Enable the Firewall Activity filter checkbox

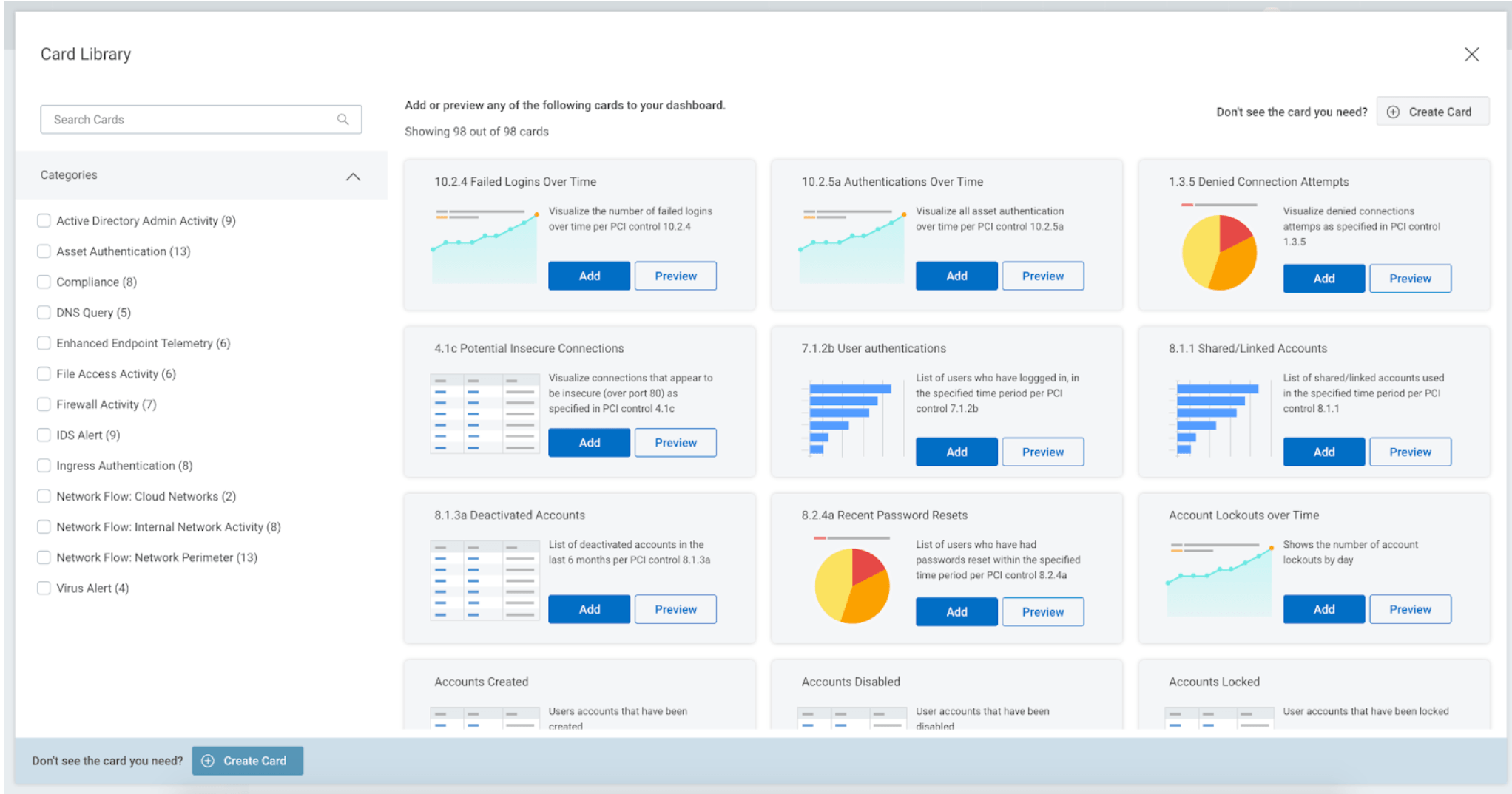(44, 404)
